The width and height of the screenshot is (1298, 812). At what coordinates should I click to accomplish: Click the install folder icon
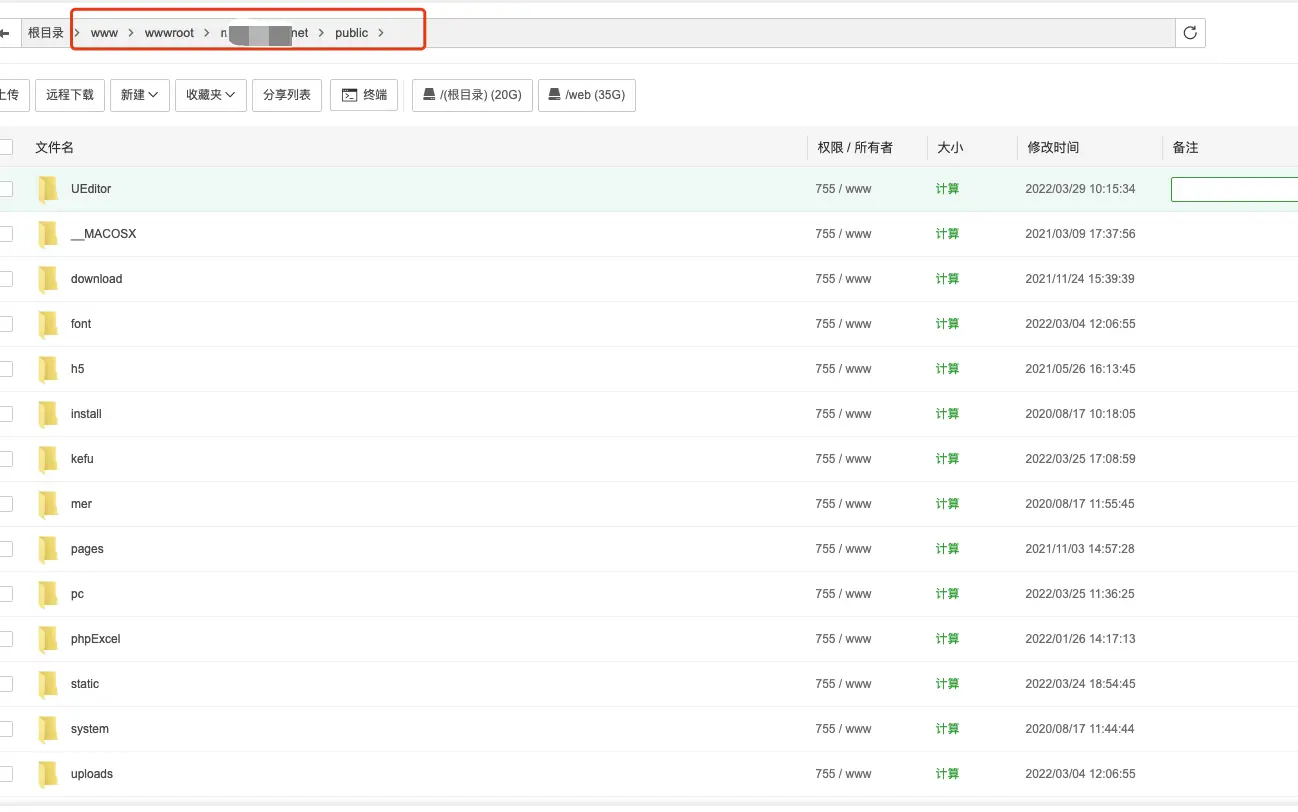click(48, 414)
